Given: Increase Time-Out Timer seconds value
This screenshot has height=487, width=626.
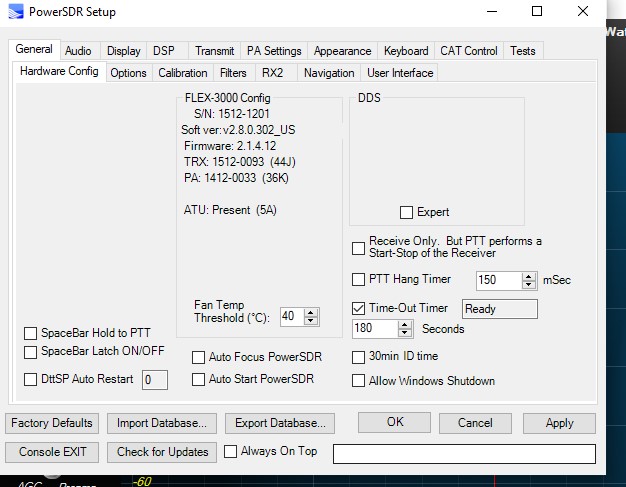Looking at the screenshot, I should (405, 325).
